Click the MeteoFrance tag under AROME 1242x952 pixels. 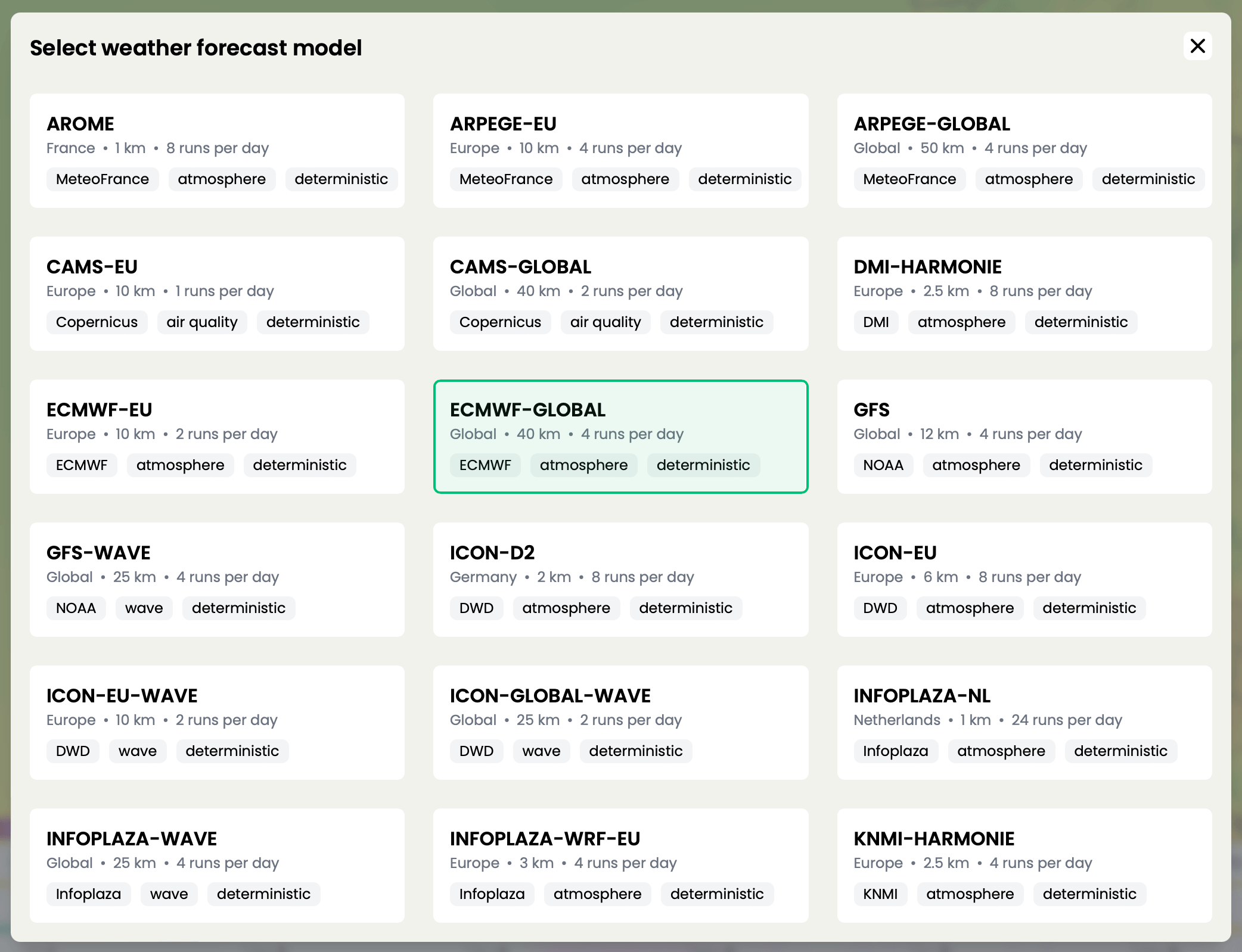click(x=103, y=179)
